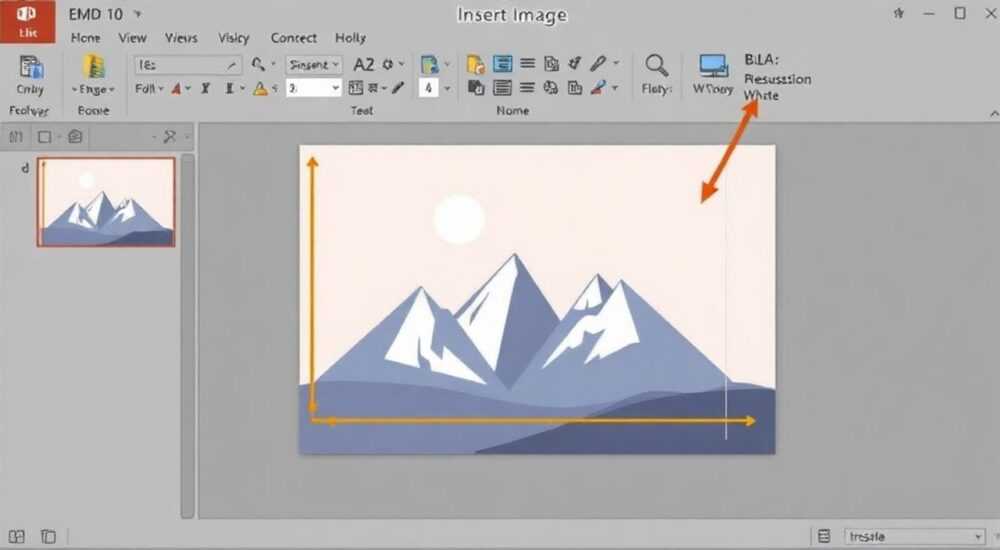Click the magnifying glass search icon in ribbon
Screen dimensions: 1000x550
click(656, 65)
